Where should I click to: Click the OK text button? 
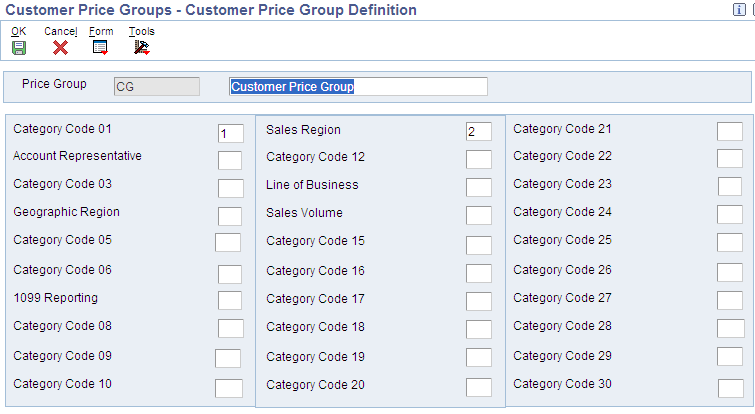(19, 31)
